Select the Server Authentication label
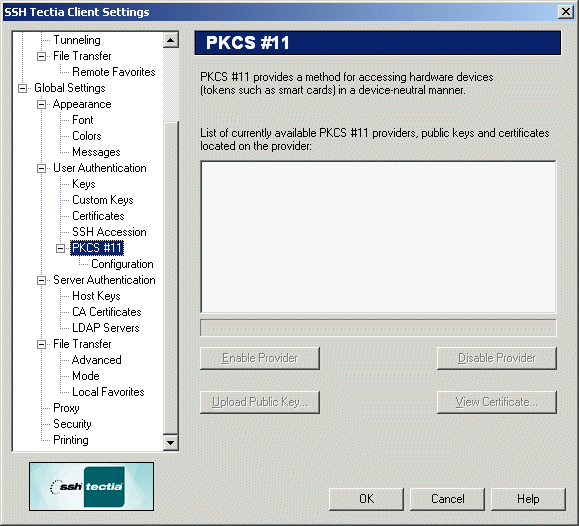The image size is (579, 526). pos(104,280)
